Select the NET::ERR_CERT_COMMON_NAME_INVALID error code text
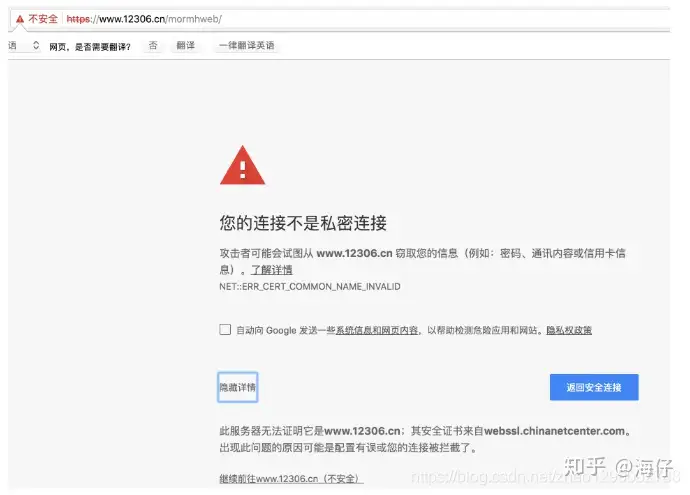This screenshot has width=690, height=495. pyautogui.click(x=310, y=286)
